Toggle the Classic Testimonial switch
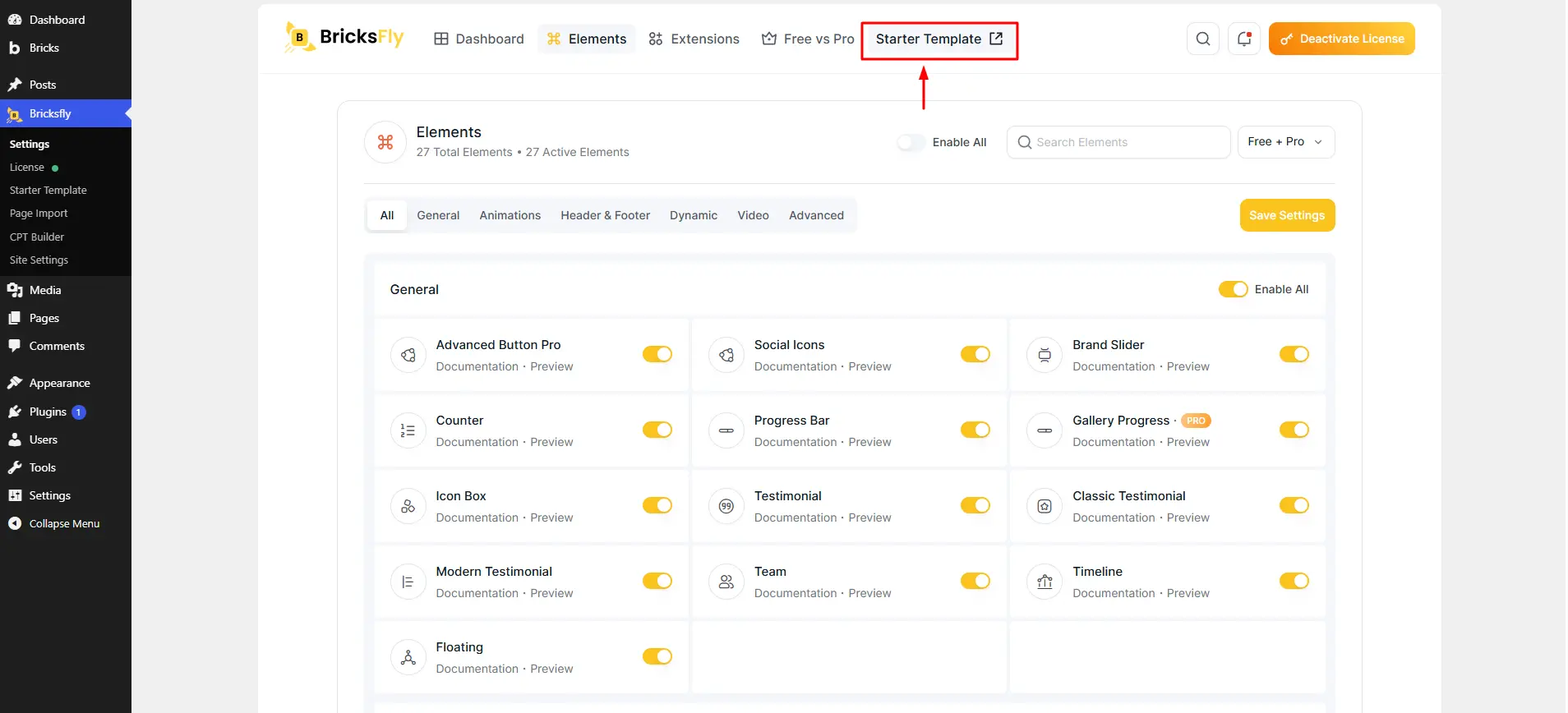 click(x=1294, y=505)
